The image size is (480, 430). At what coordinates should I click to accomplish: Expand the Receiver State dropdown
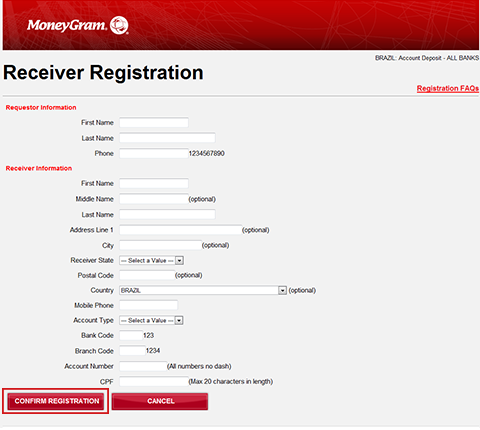(152, 260)
